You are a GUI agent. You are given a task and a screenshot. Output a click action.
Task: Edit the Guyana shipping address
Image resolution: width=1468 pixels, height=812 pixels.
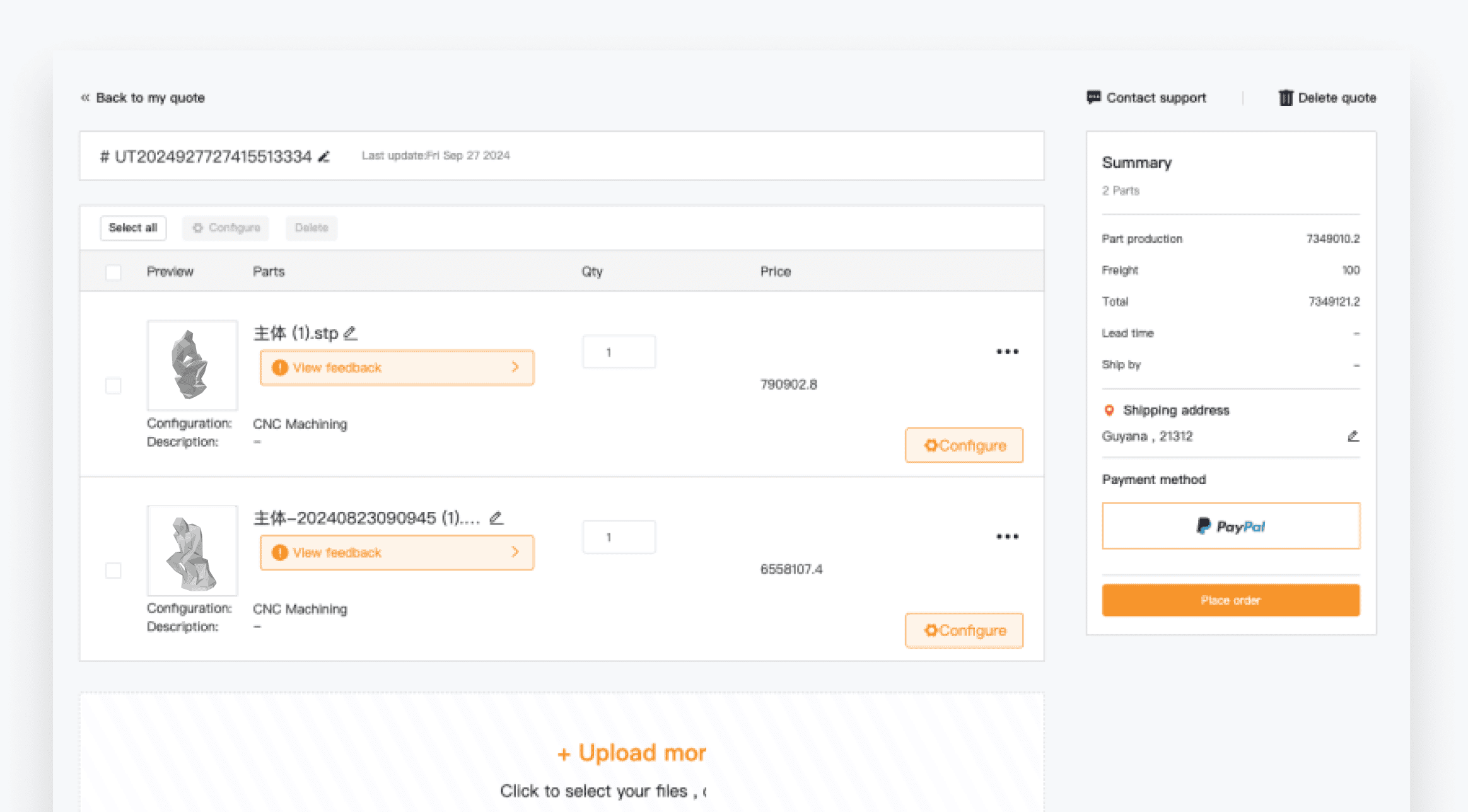(x=1353, y=436)
